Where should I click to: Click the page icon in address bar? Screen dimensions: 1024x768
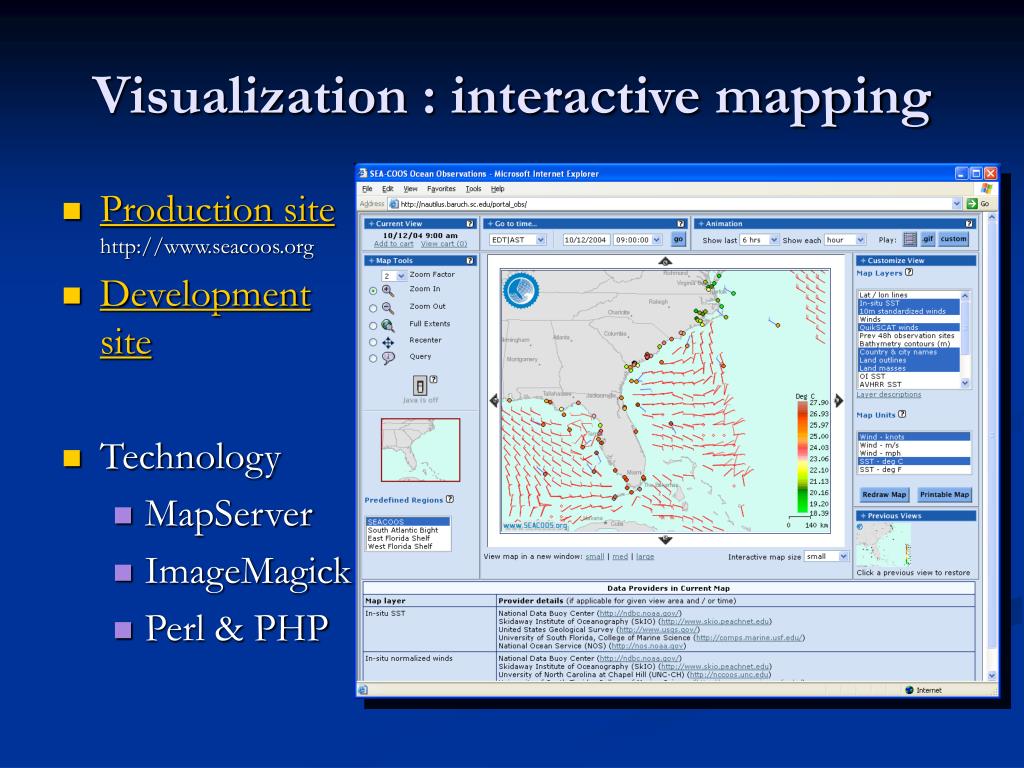pyautogui.click(x=394, y=204)
